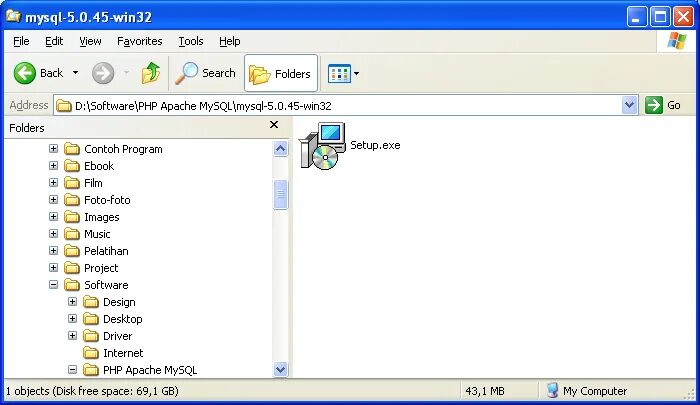Expand the Contoh Program folder node
This screenshot has height=405, width=700.
pyautogui.click(x=54, y=148)
